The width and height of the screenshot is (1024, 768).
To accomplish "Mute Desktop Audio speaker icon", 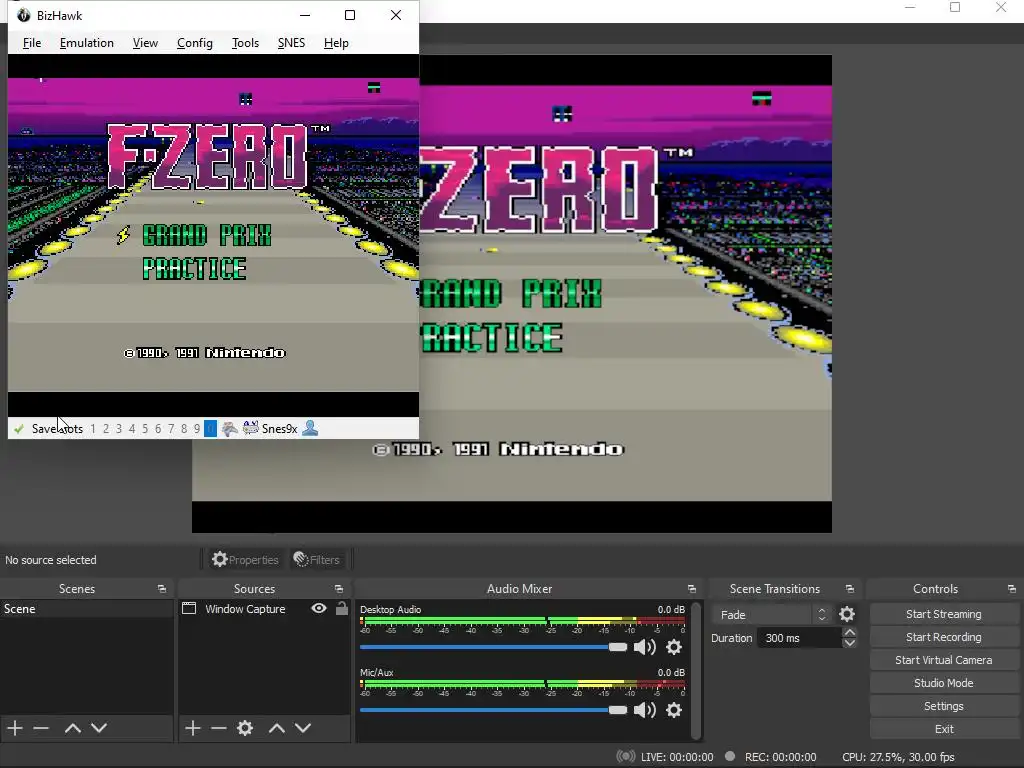I will pyautogui.click(x=645, y=647).
